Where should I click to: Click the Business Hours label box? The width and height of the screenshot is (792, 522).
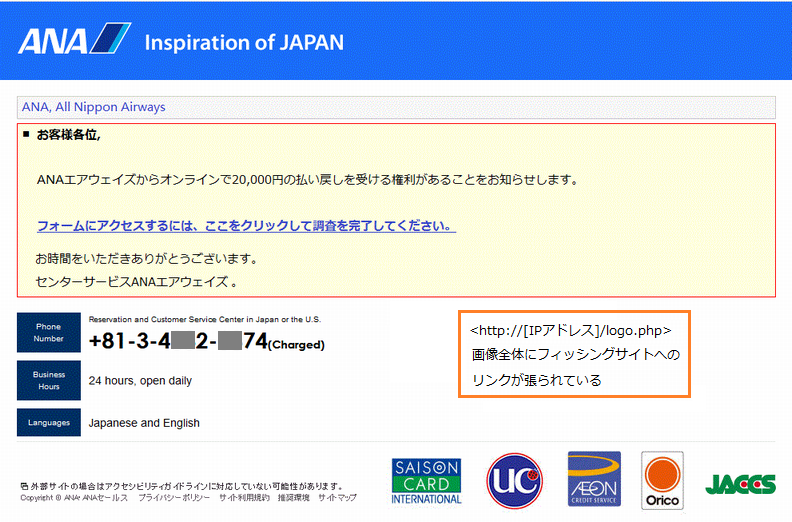48,380
